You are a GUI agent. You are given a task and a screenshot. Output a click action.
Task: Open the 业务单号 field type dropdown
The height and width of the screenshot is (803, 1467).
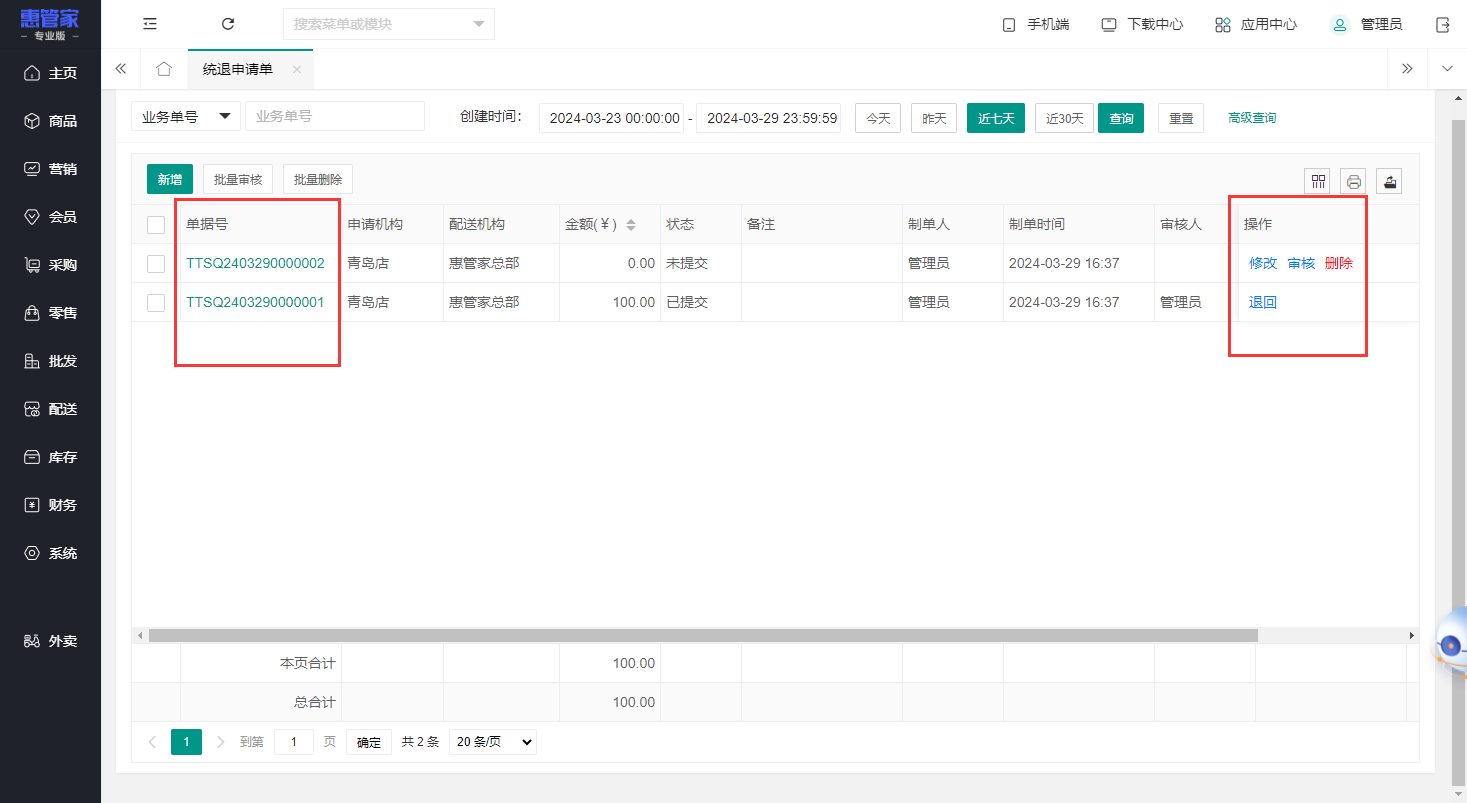pyautogui.click(x=186, y=116)
